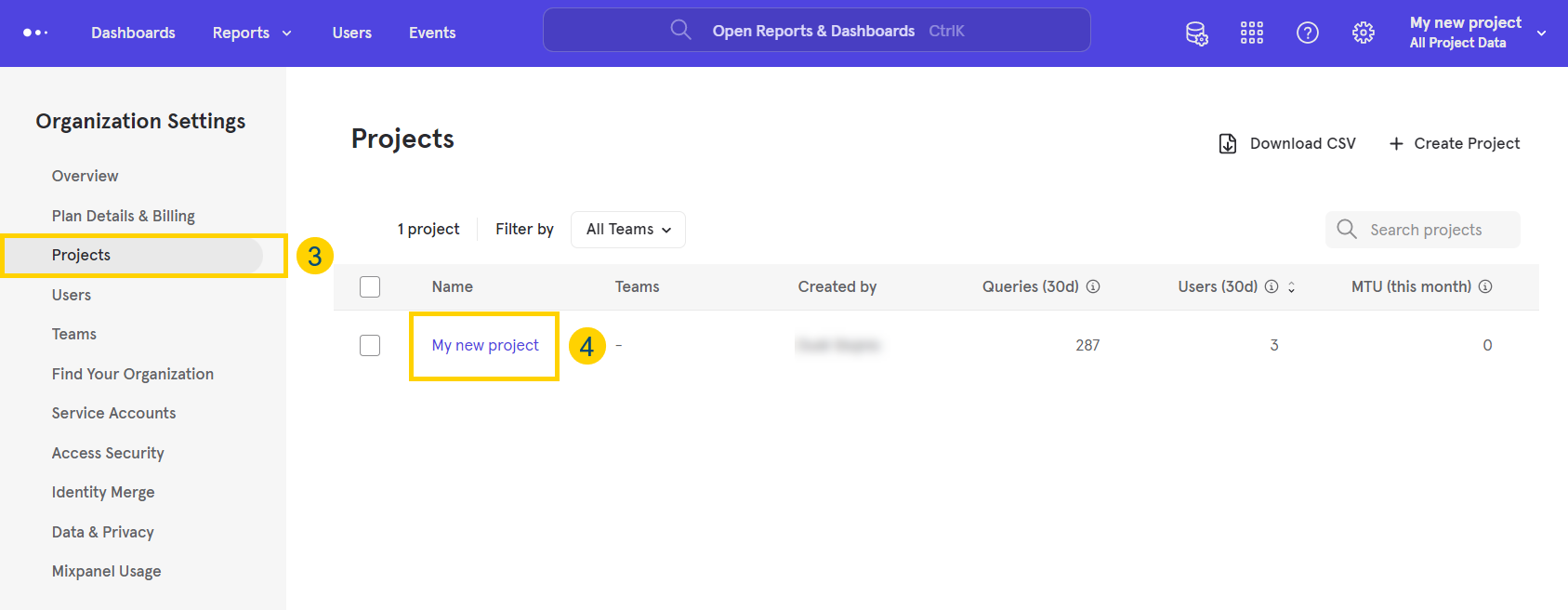The height and width of the screenshot is (610, 1568).
Task: Open the apps grid icon
Action: click(1251, 33)
